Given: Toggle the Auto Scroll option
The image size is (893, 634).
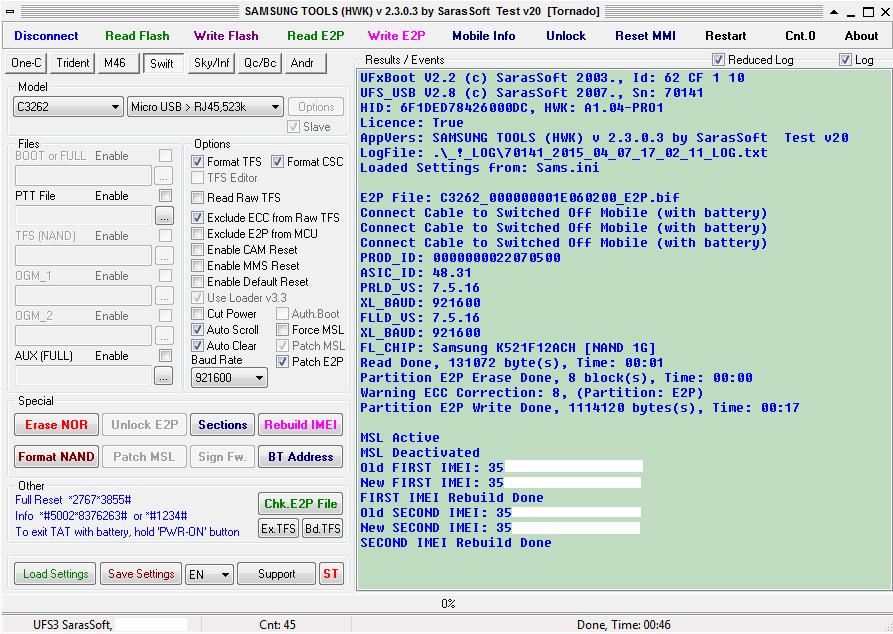Looking at the screenshot, I should click(x=197, y=329).
